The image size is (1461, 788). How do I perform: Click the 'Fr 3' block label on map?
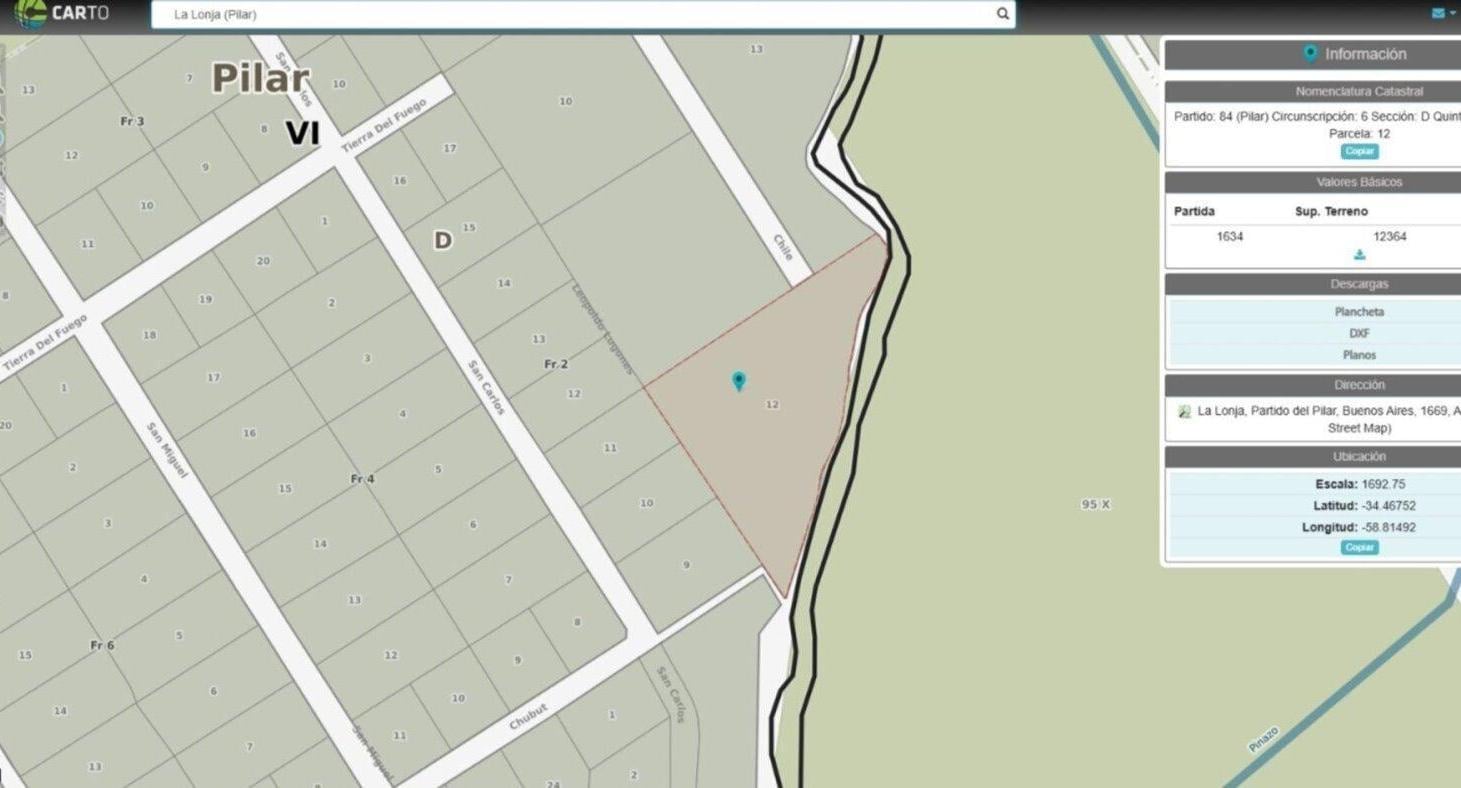(132, 121)
